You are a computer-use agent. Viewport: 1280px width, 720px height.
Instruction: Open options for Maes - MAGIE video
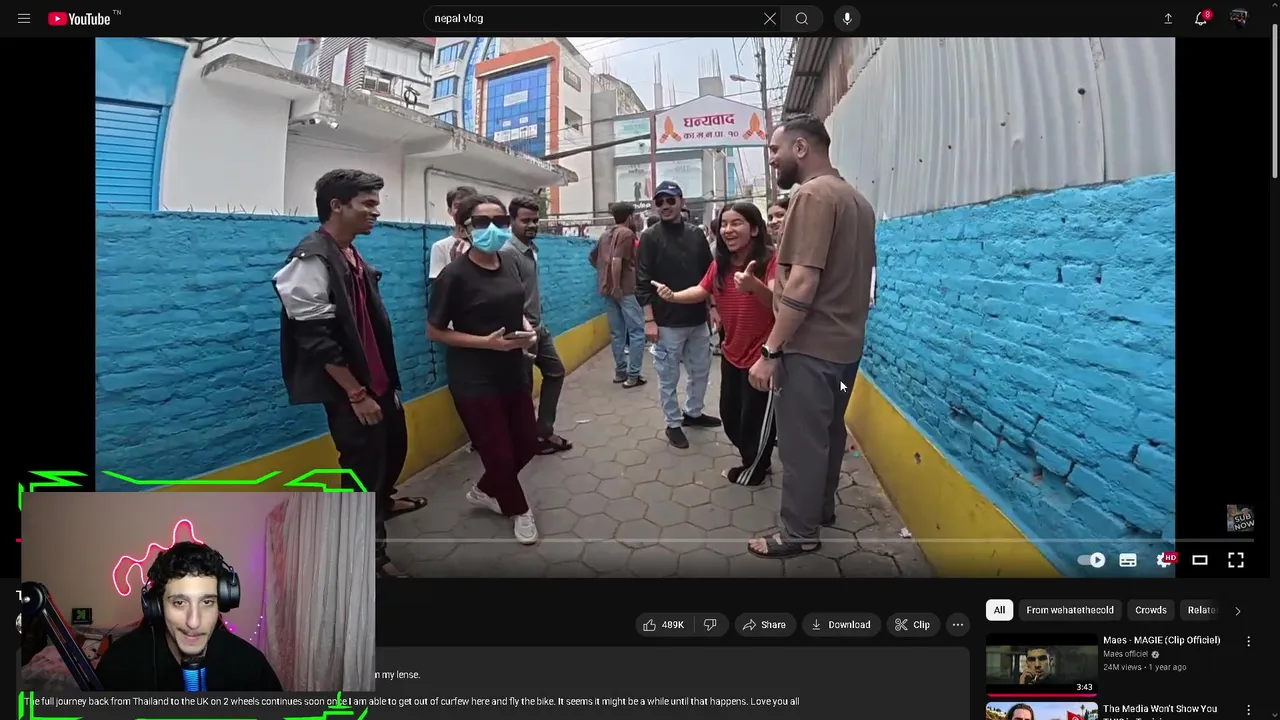(1248, 641)
